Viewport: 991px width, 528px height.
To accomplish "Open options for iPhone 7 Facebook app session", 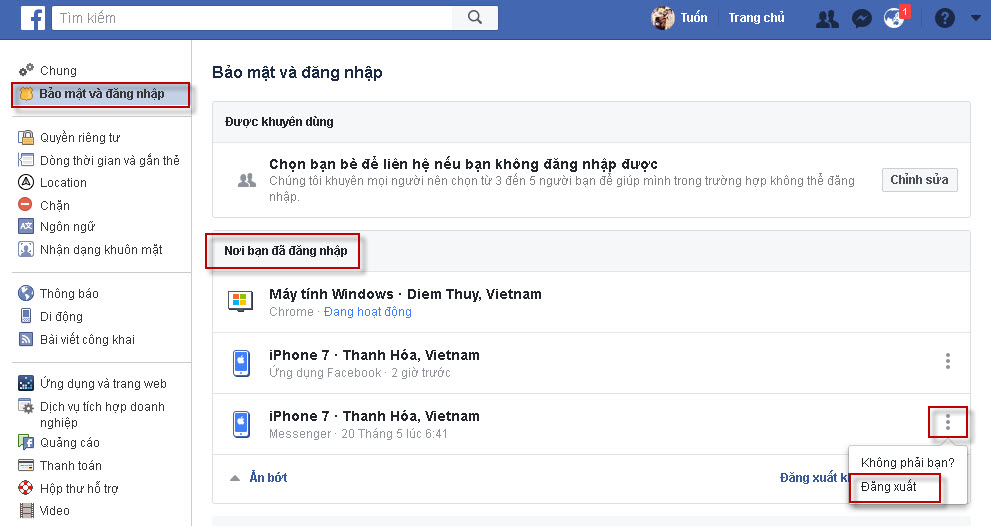I will 947,361.
